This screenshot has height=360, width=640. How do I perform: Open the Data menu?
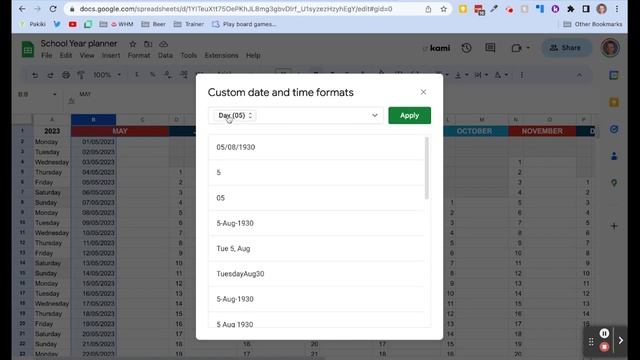coord(165,56)
